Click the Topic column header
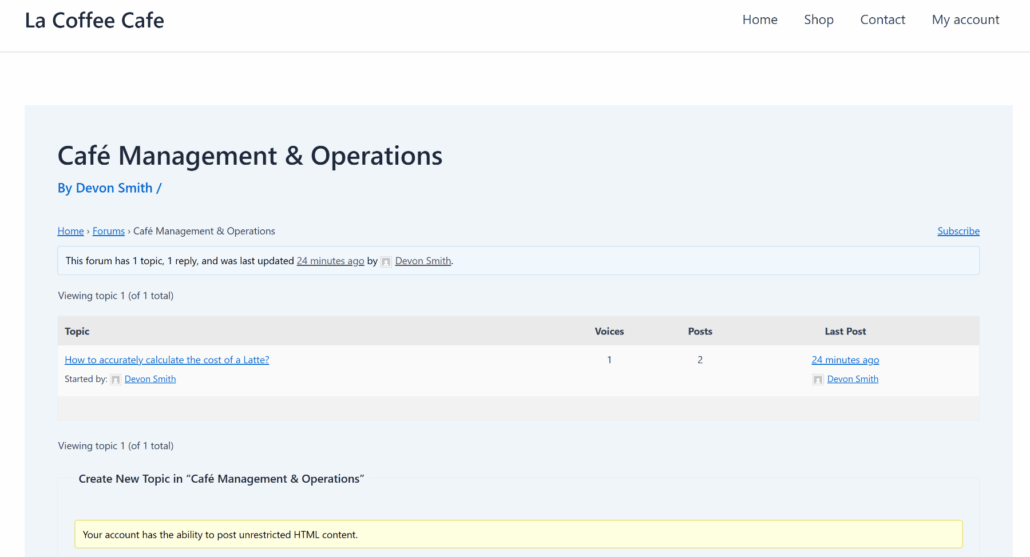1030x557 pixels. (x=77, y=332)
